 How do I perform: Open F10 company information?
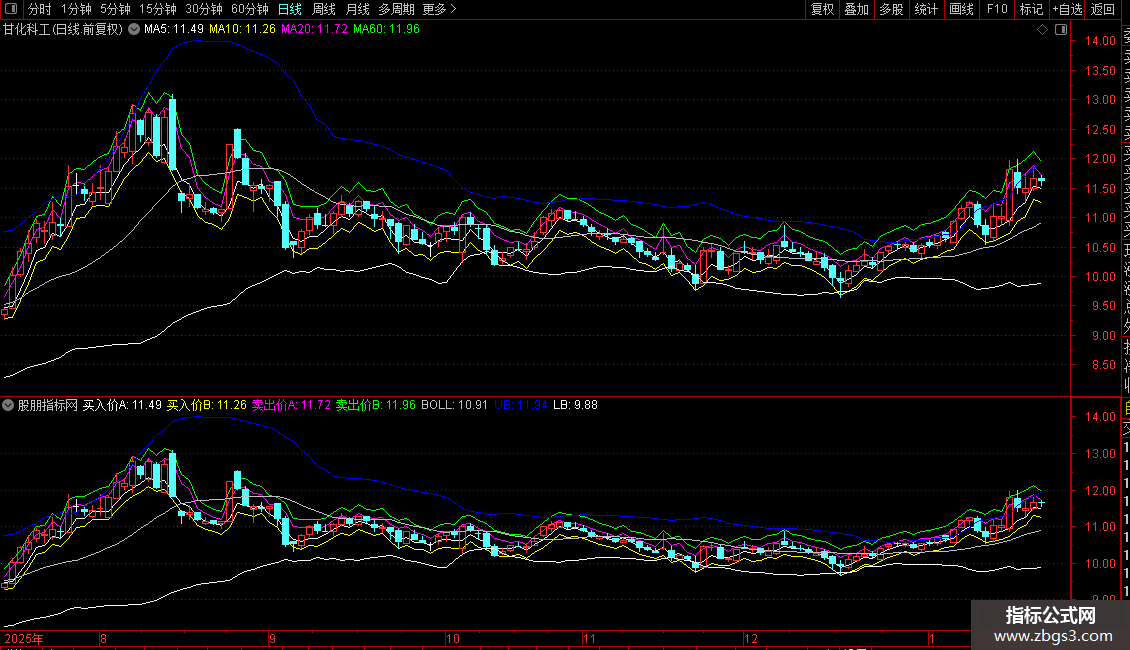coord(997,9)
